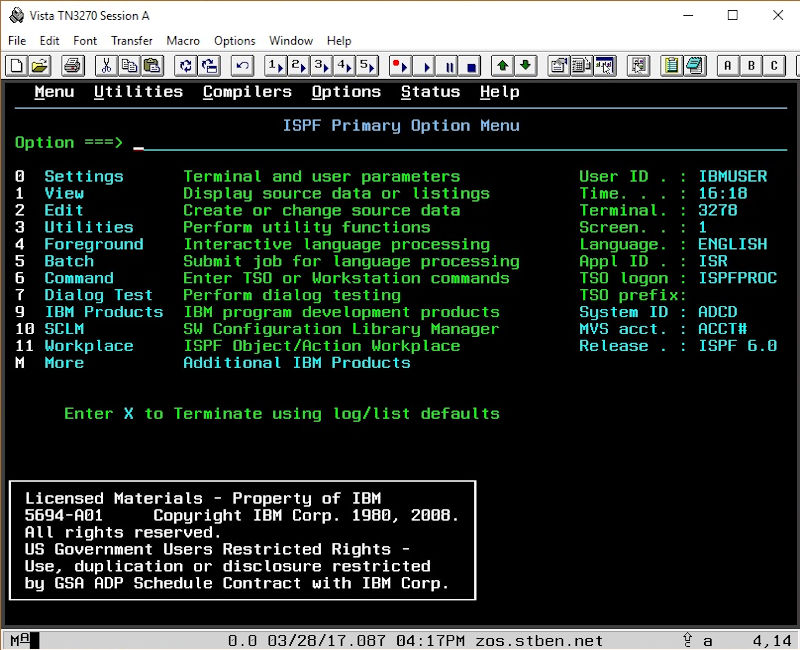Run quick macro 1 button
The image size is (800, 650).
click(x=276, y=66)
